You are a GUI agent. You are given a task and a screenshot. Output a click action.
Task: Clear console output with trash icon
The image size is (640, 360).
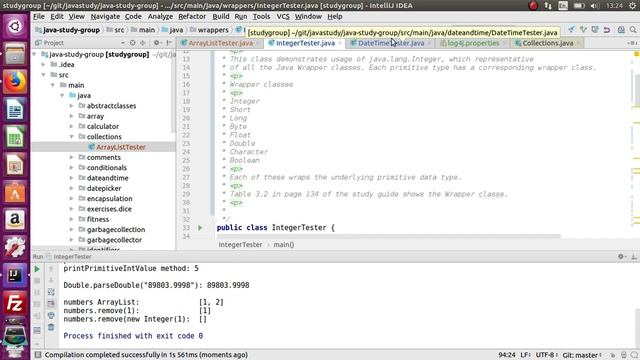(51, 327)
